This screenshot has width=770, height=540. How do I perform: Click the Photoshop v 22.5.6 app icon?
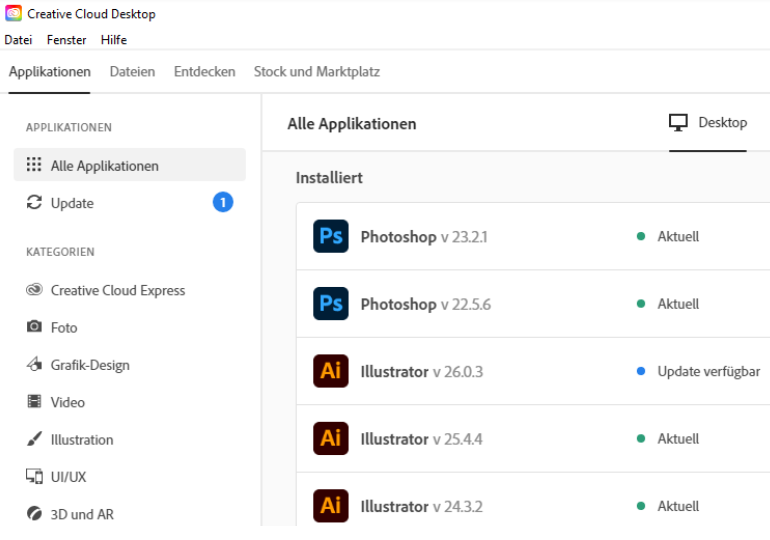pyautogui.click(x=330, y=304)
